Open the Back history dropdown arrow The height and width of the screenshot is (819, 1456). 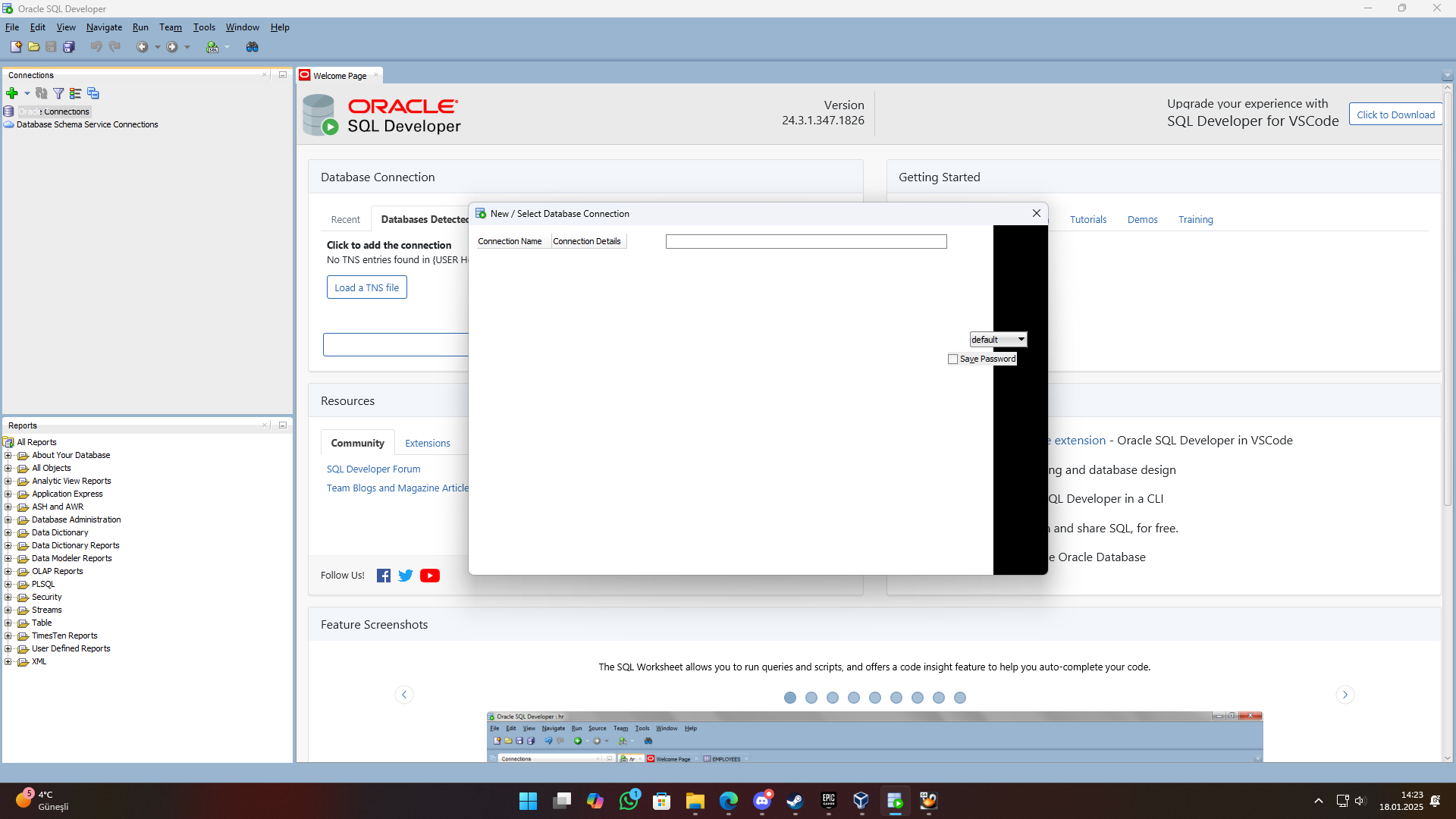pyautogui.click(x=157, y=47)
